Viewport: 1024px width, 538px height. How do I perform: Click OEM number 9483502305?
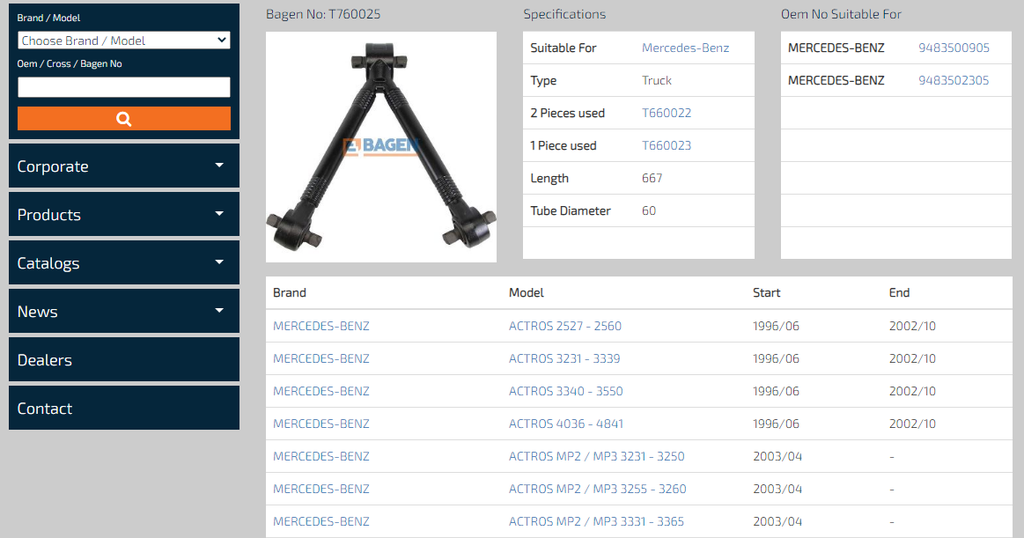tap(953, 80)
